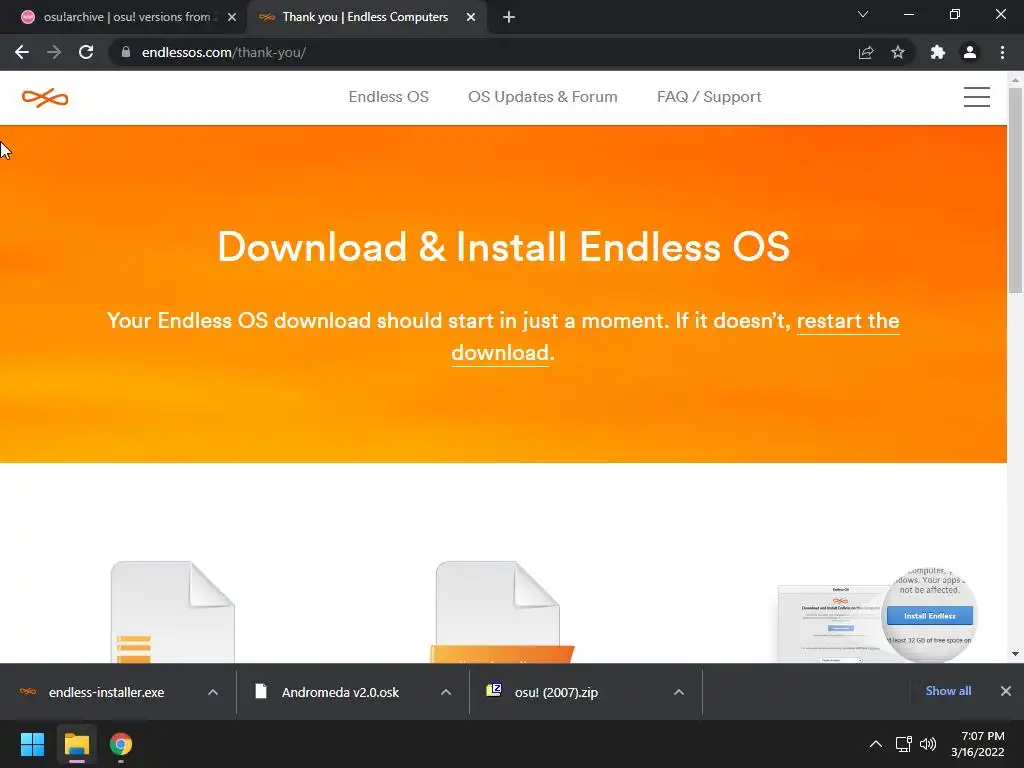Open the tab search chevron in title bar
1024x768 pixels.
point(863,14)
